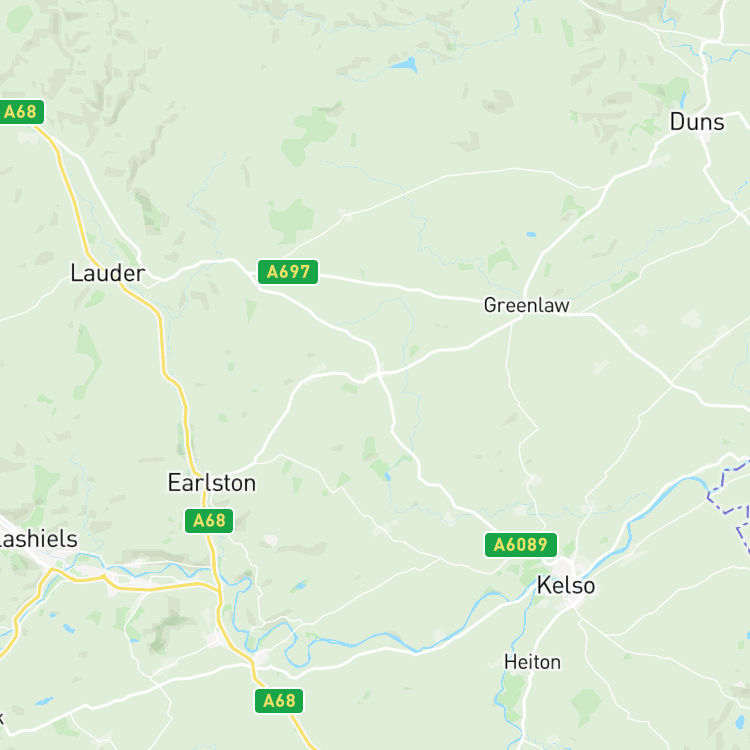Image resolution: width=750 pixels, height=750 pixels.
Task: Click the A697 road shield
Action: (288, 272)
